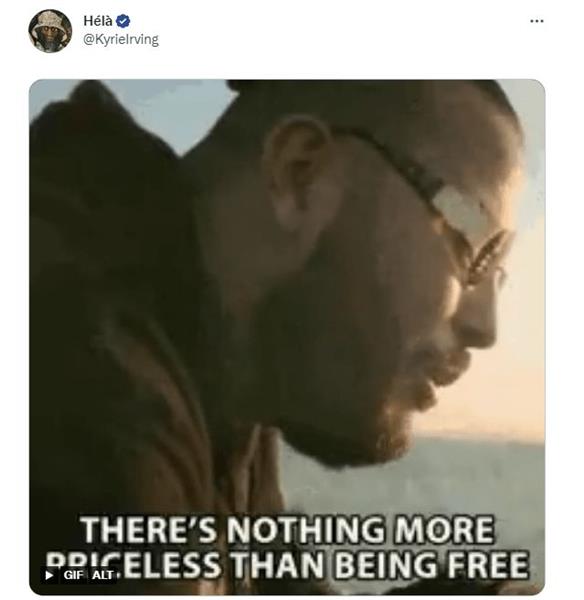Click the blue verified badge beside Hélà
The width and height of the screenshot is (584, 600).
[123, 21]
